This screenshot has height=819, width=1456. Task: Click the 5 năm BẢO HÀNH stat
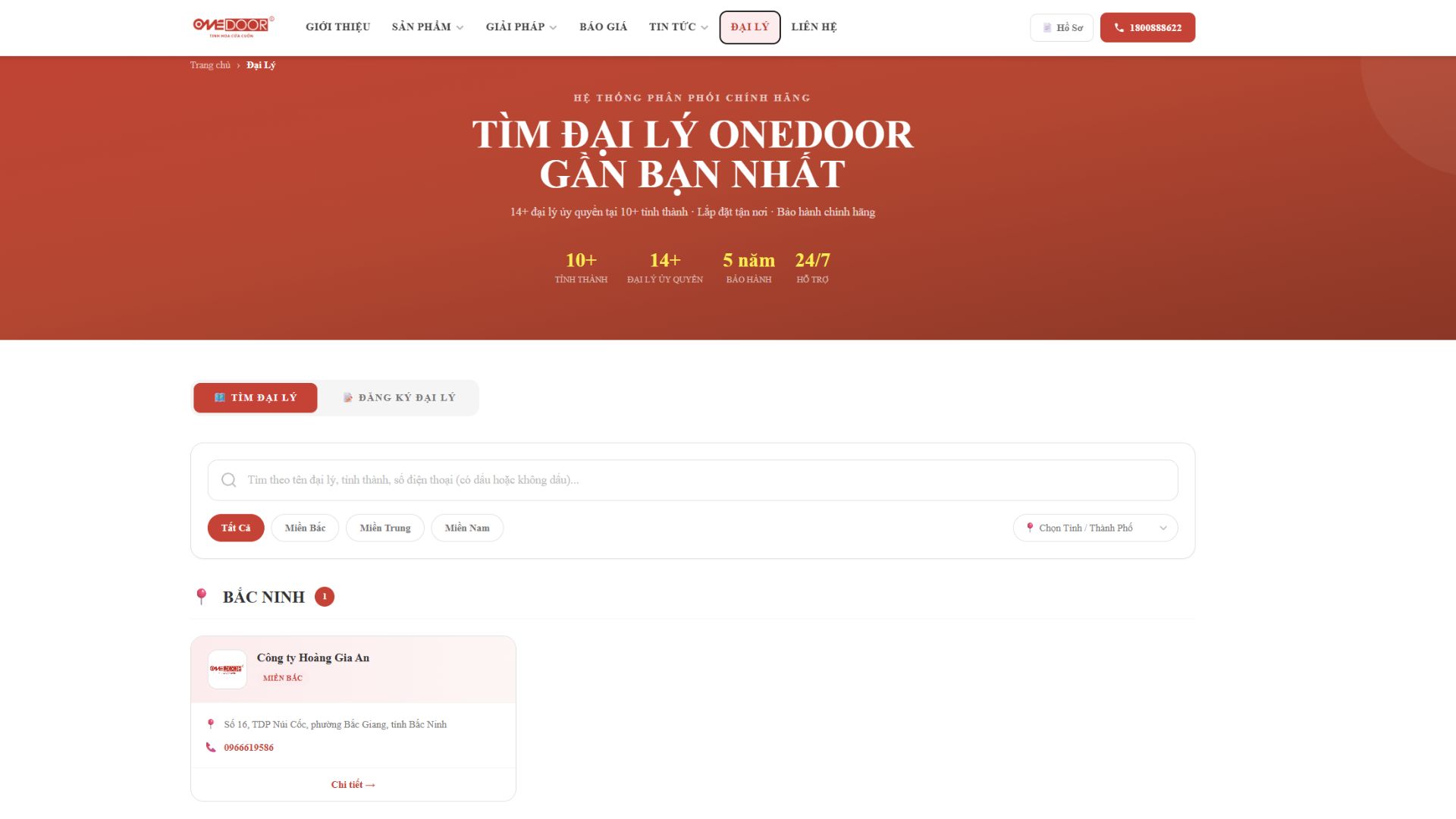pos(748,268)
